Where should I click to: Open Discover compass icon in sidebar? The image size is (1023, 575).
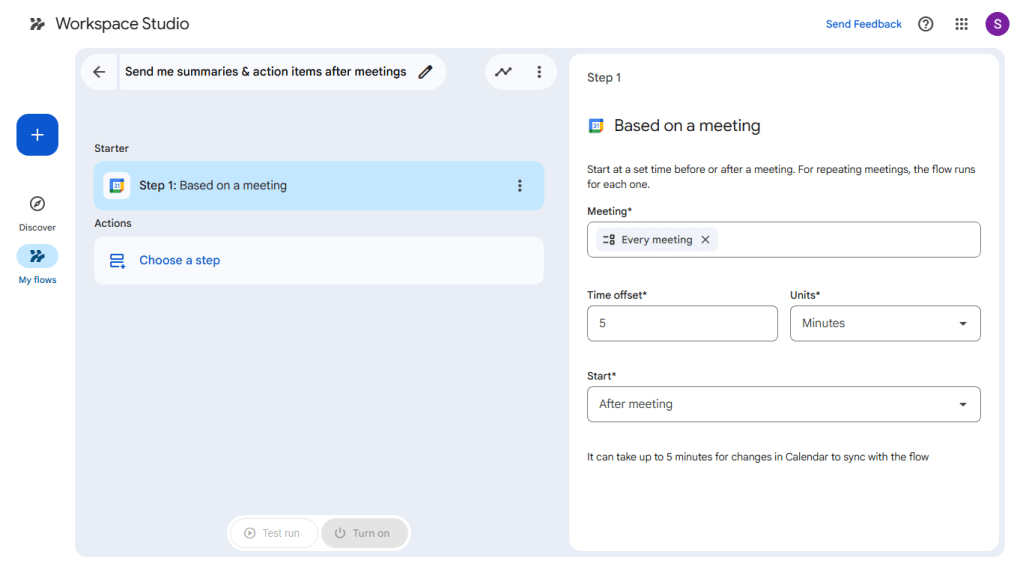(x=37, y=204)
